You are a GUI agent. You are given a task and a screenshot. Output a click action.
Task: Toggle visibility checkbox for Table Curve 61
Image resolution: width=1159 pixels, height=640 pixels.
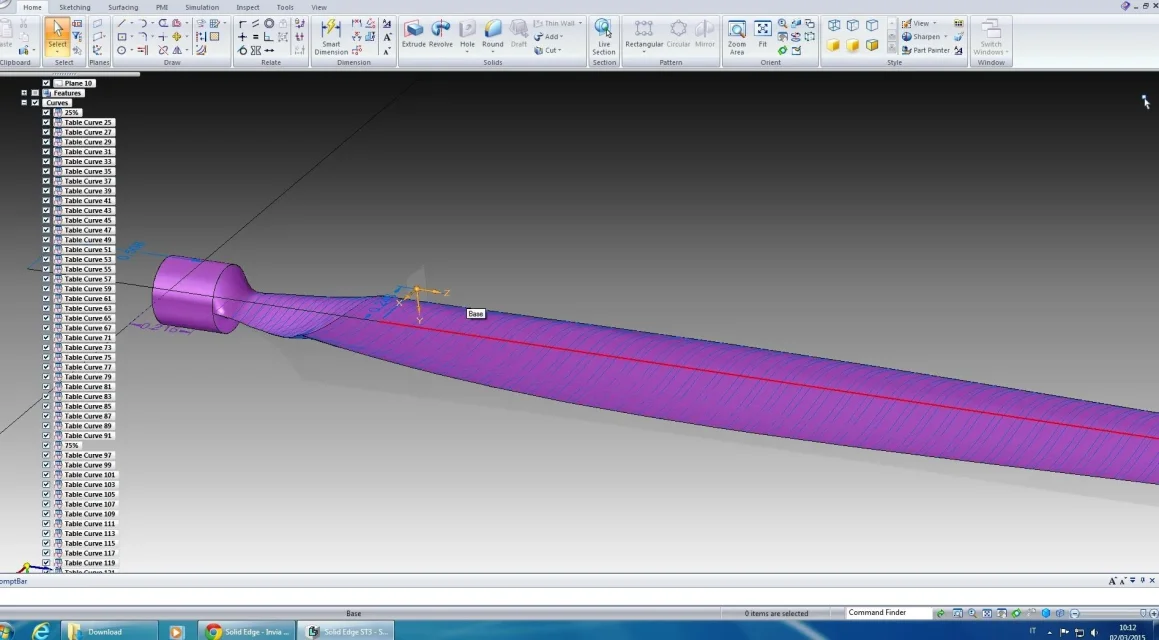pos(46,298)
